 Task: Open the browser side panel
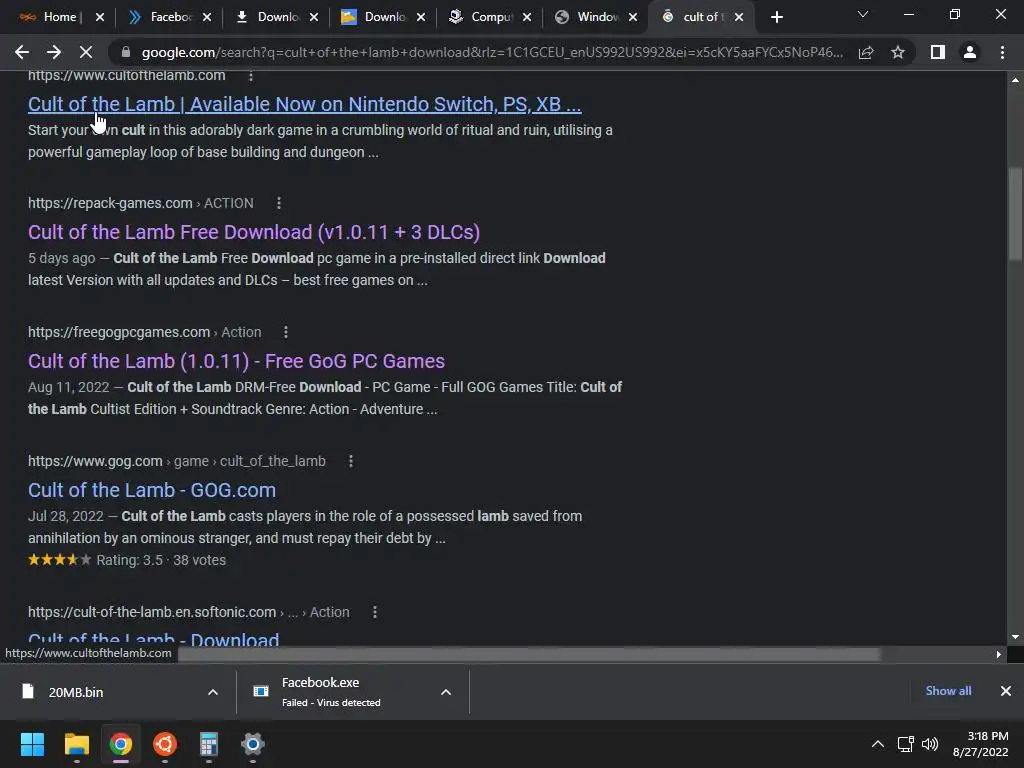coord(938,52)
